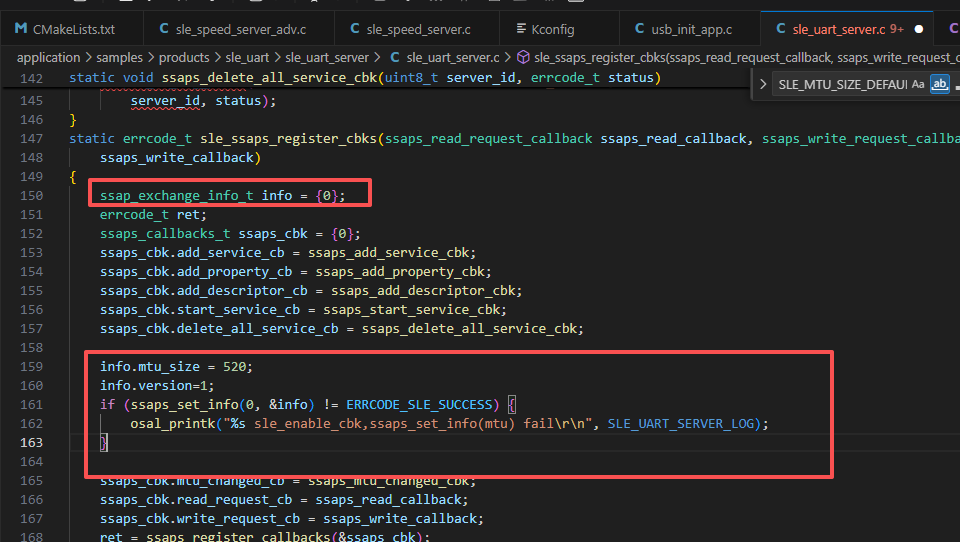This screenshot has height=542, width=960.
Task: Toggle Match Whole Word in find widget
Action: tap(939, 85)
